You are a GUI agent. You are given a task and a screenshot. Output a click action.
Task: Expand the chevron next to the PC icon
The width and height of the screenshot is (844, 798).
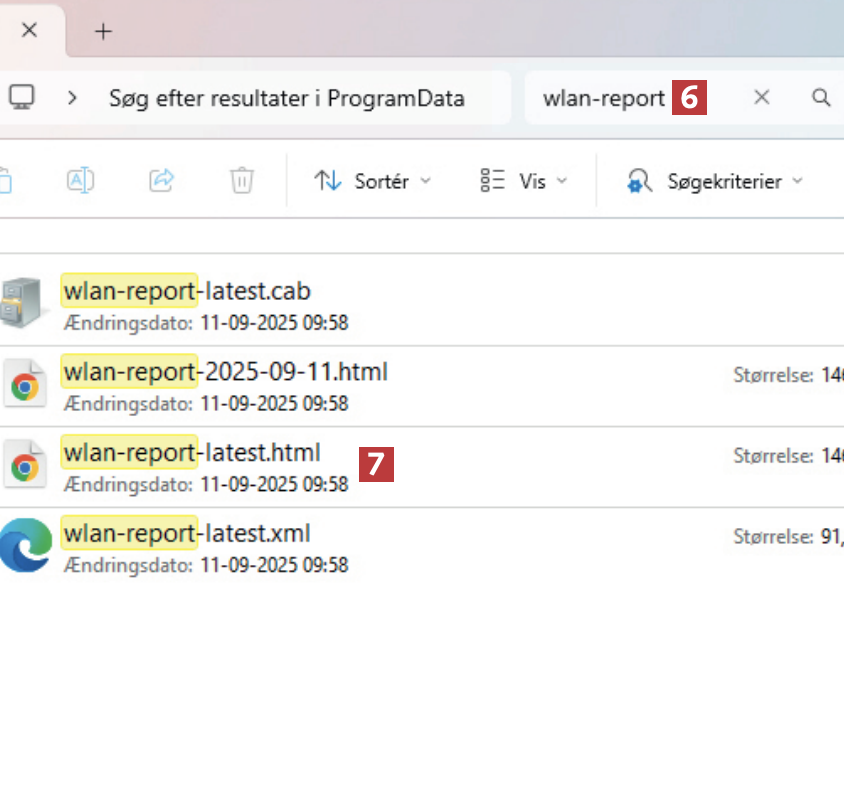[x=72, y=98]
